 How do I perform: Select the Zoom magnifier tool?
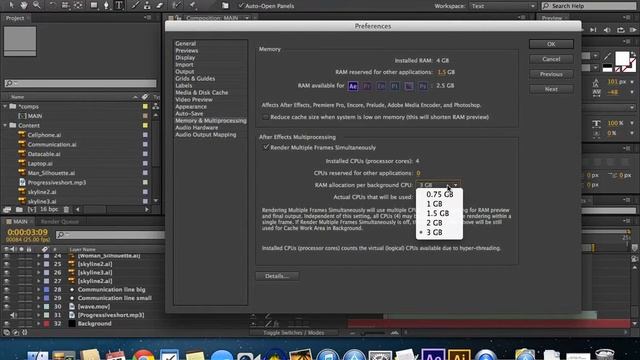(x=37, y=5)
